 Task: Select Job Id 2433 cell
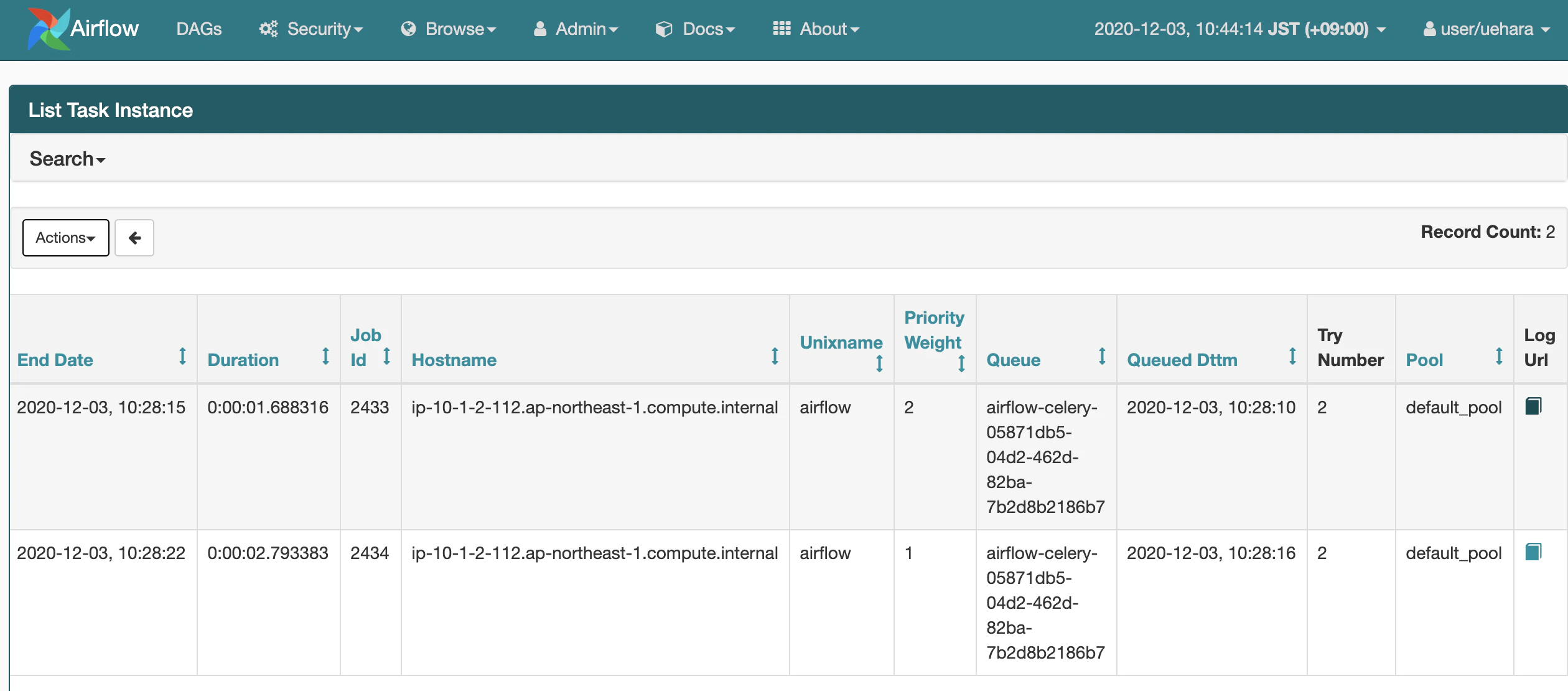pyautogui.click(x=370, y=407)
